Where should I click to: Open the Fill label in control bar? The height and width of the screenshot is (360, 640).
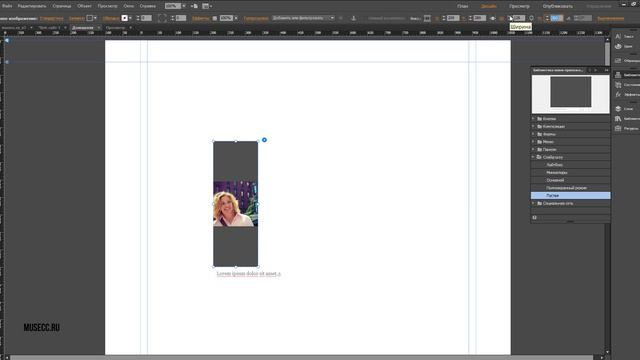tap(76, 18)
